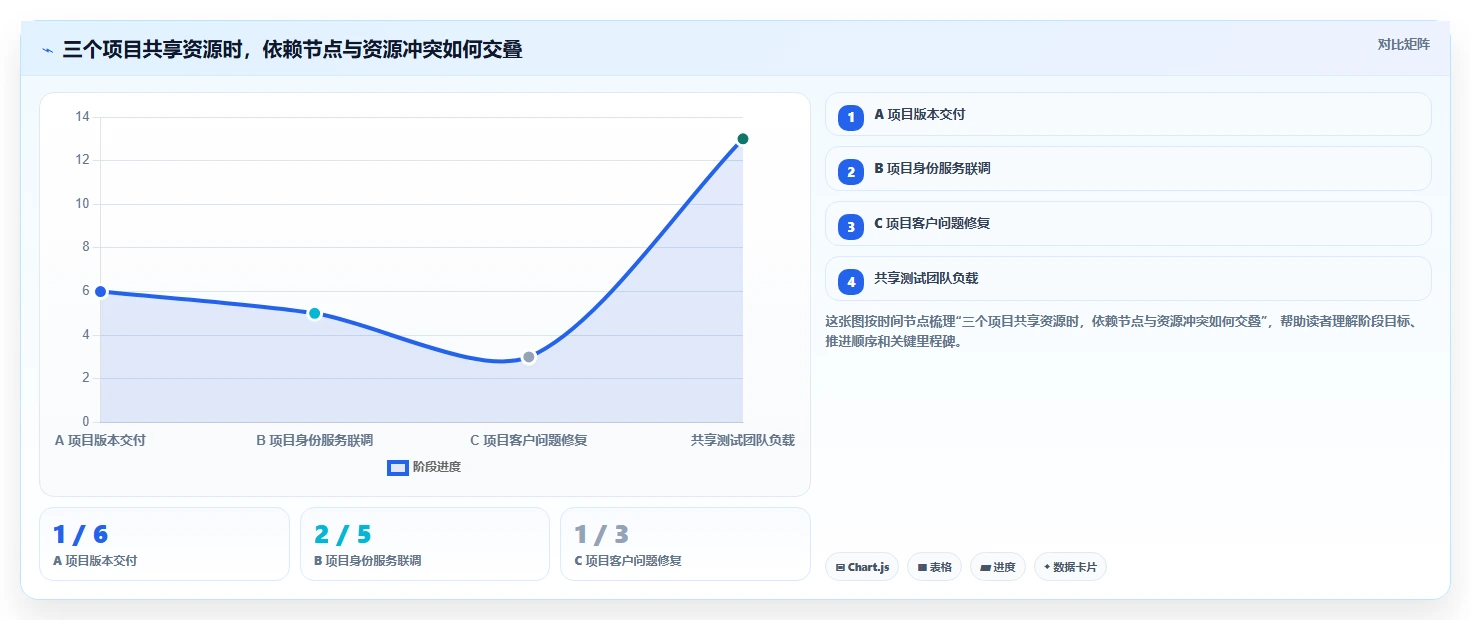Select numbered badge 2 for B 项目身份服务联调
Viewport: 1471px width, 620px height.
851,172
